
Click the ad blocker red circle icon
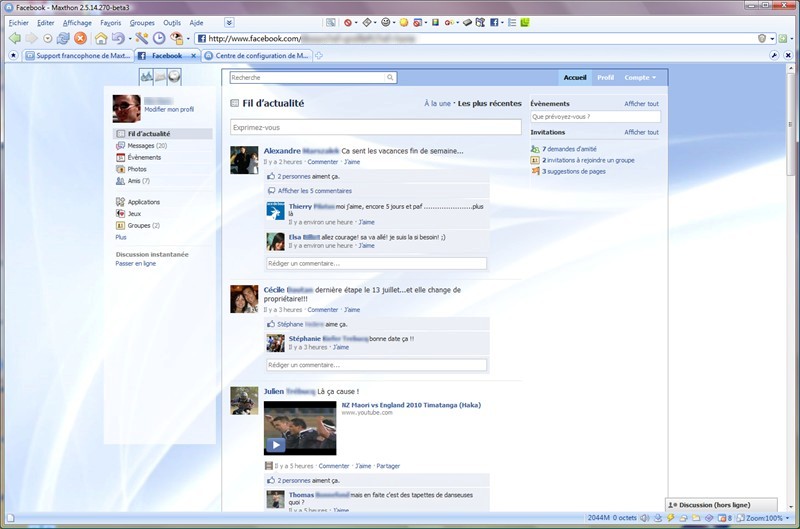pyautogui.click(x=347, y=22)
